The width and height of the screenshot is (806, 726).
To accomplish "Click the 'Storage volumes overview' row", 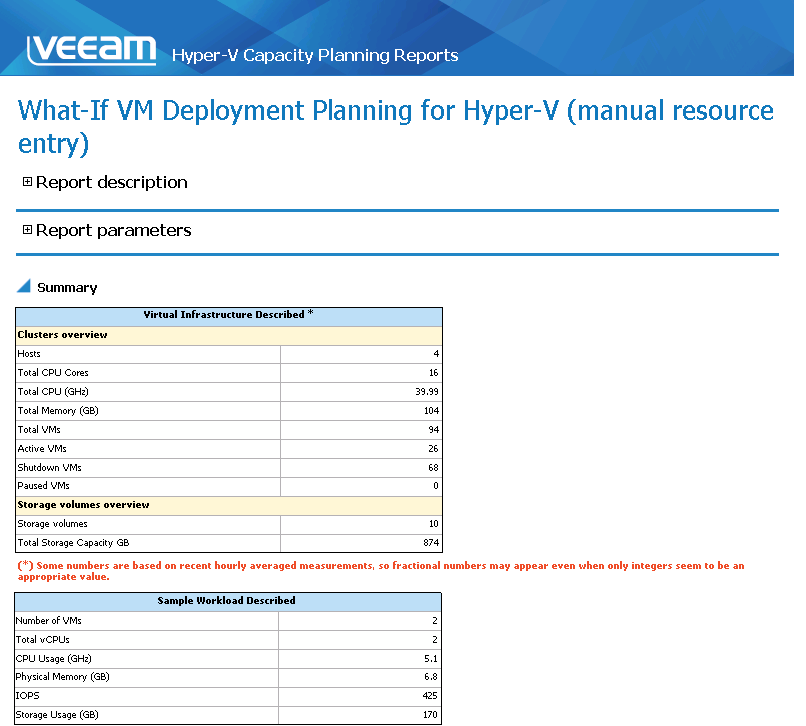I will (x=229, y=505).
